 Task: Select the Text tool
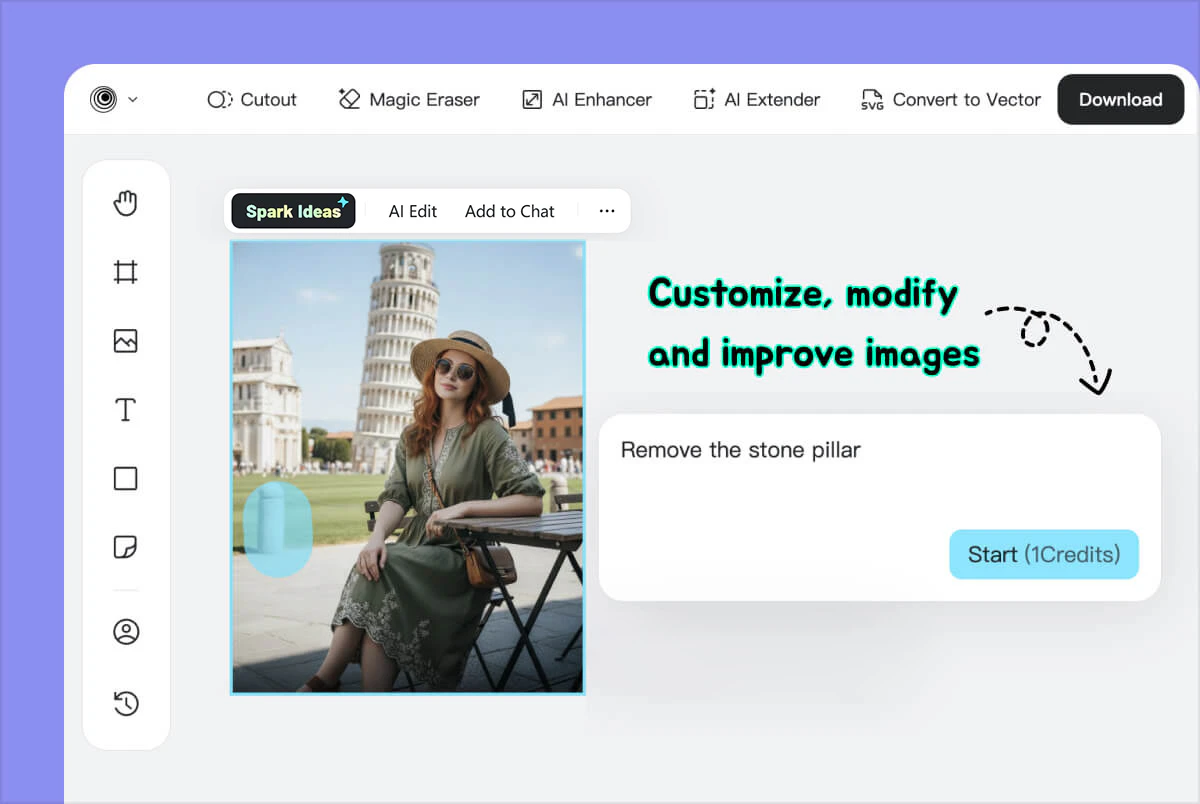point(126,409)
